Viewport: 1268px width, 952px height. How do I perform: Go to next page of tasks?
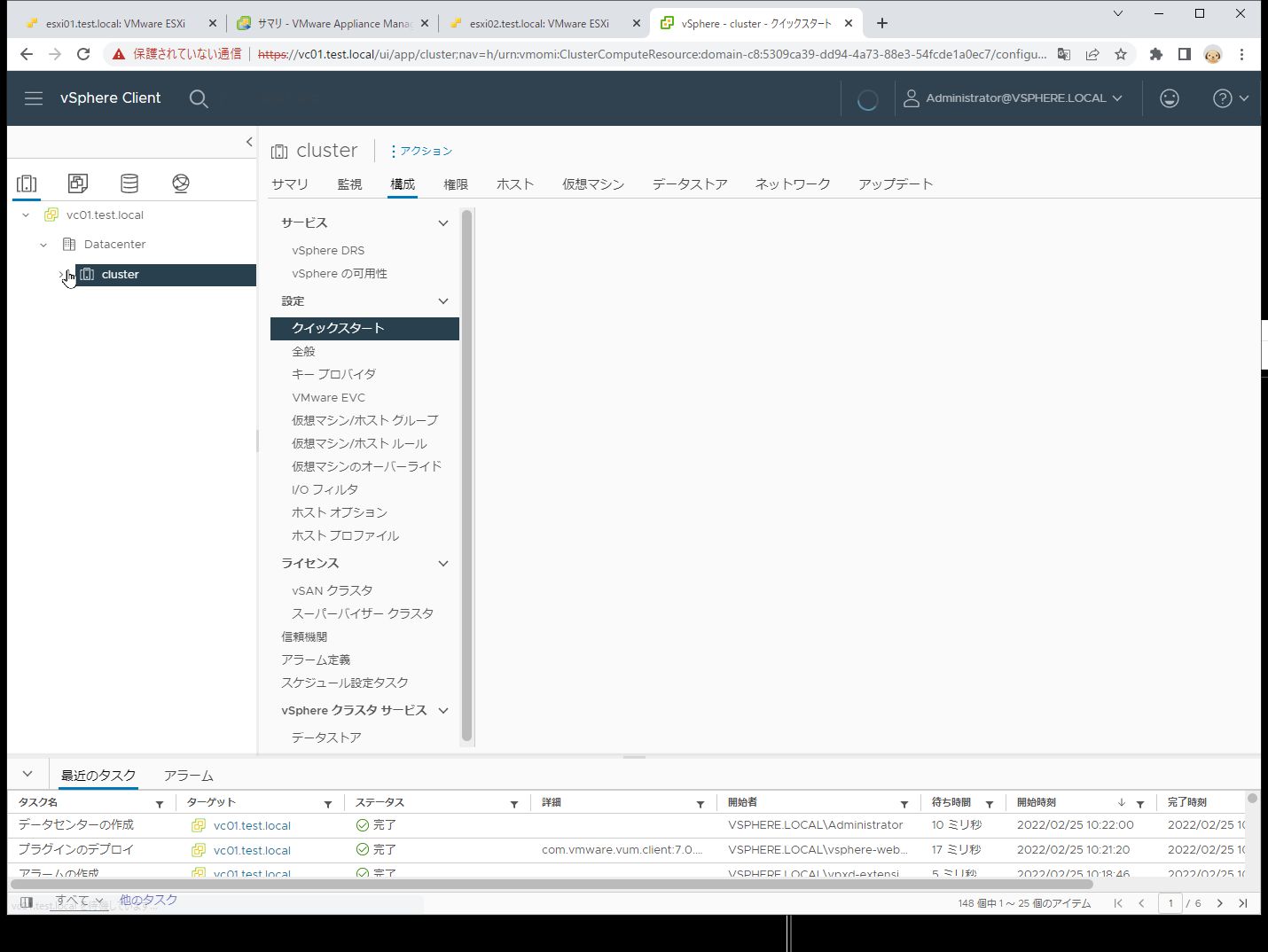[1220, 904]
